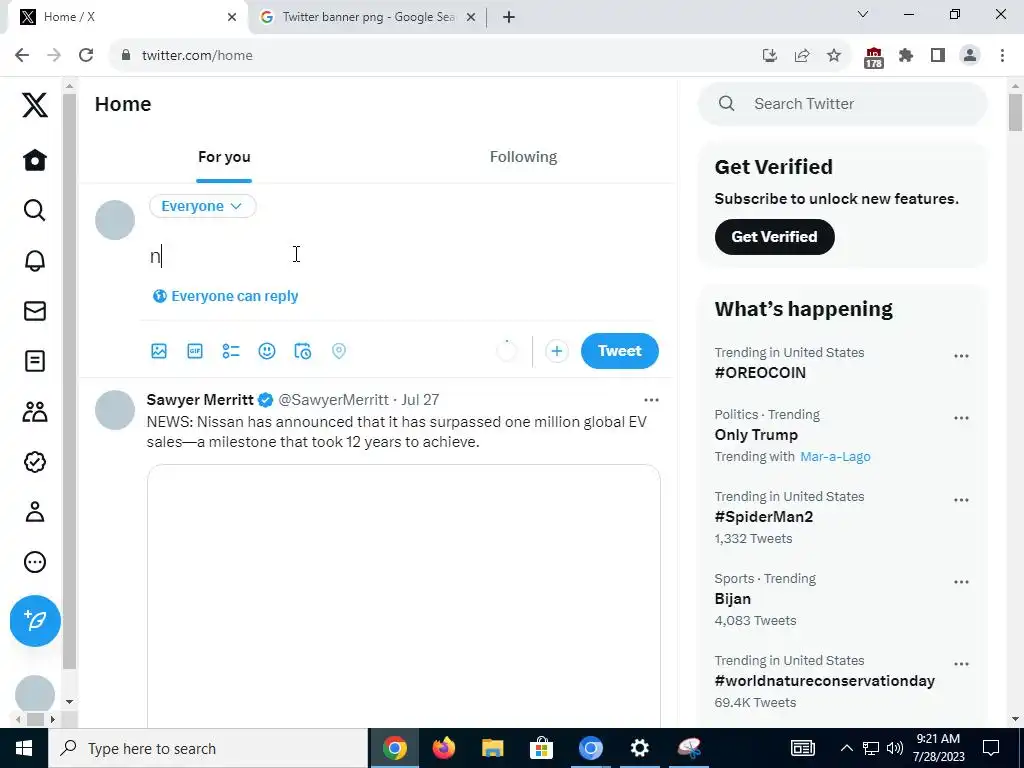Click the X logo in sidebar

35,104
